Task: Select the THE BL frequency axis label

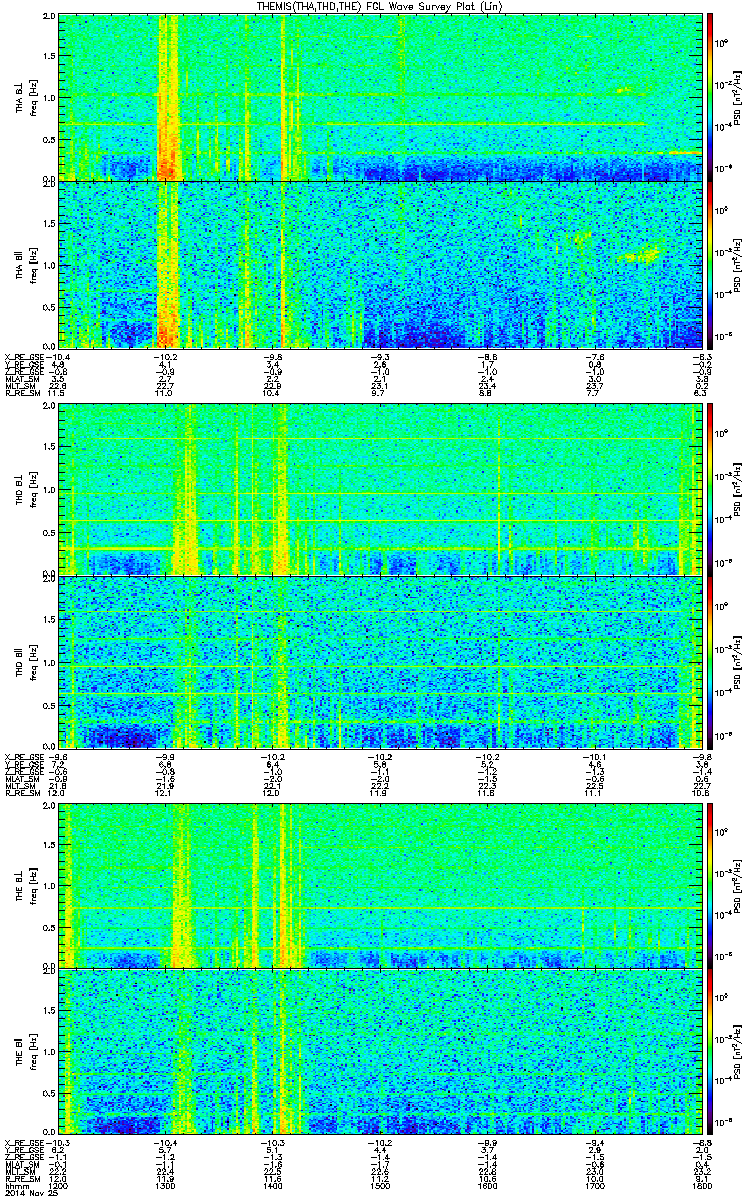Action: pyautogui.click(x=24, y=885)
